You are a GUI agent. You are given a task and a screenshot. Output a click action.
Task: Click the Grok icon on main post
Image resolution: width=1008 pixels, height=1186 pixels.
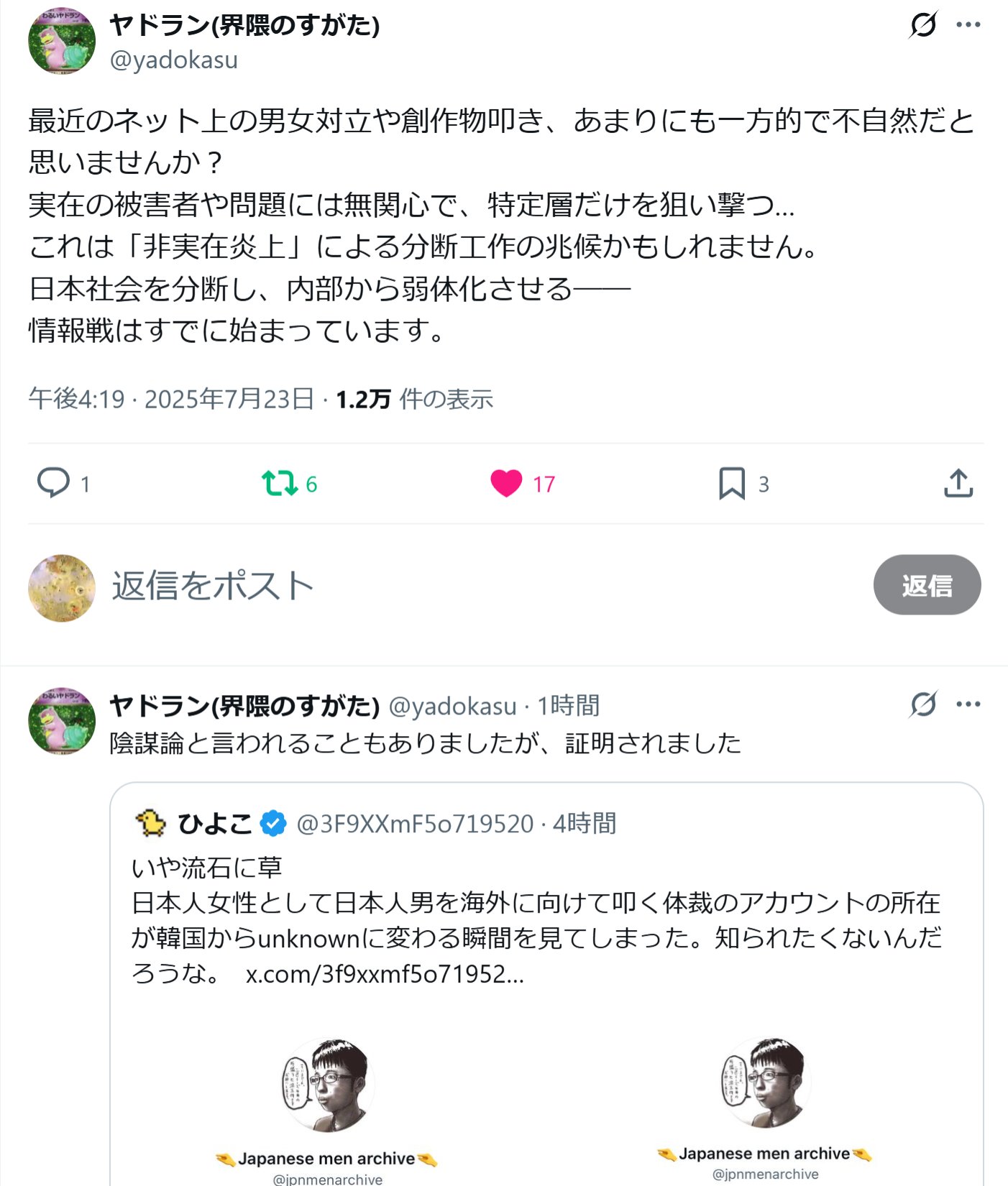pos(923,24)
